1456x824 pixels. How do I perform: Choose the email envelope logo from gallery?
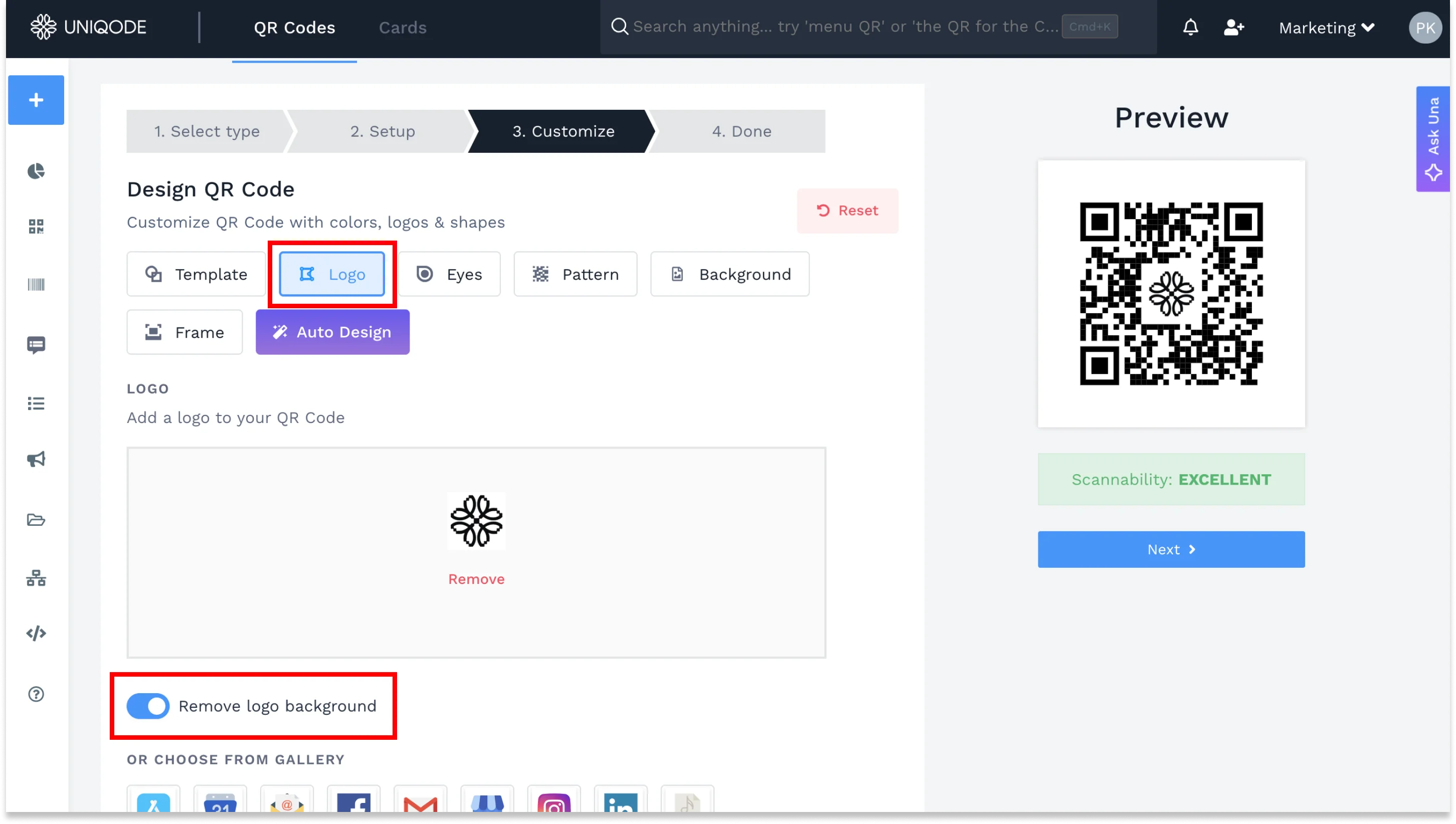coord(287,799)
